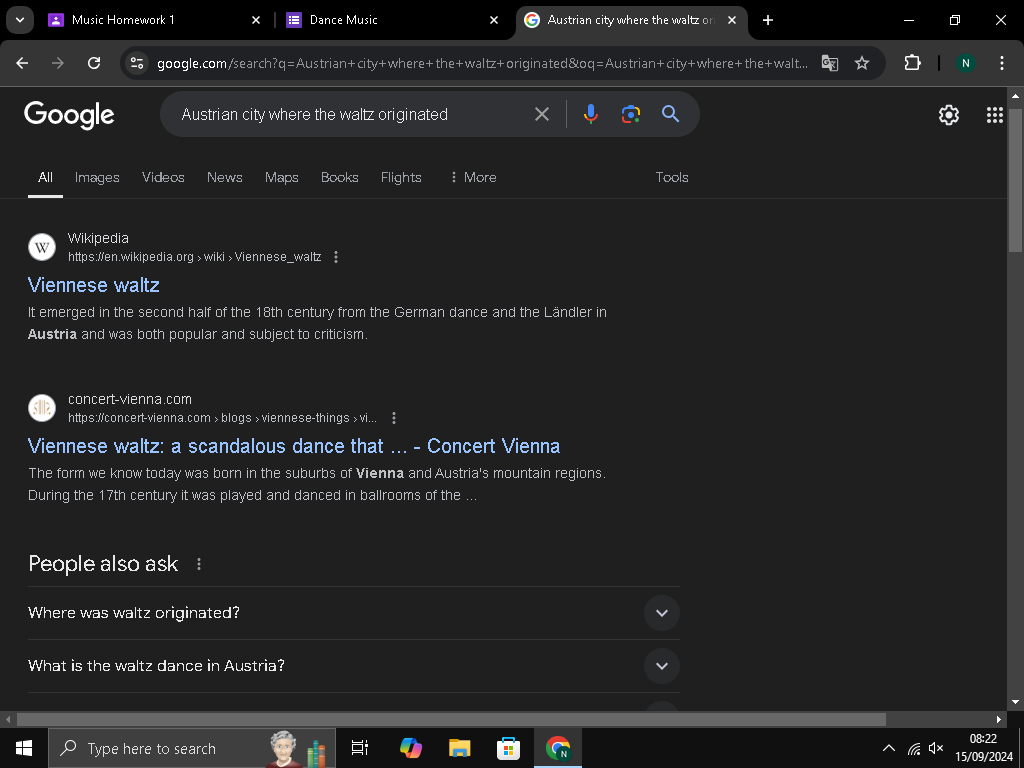This screenshot has width=1024, height=768.
Task: Click the concert-vienna.com favicon
Action: 42,408
